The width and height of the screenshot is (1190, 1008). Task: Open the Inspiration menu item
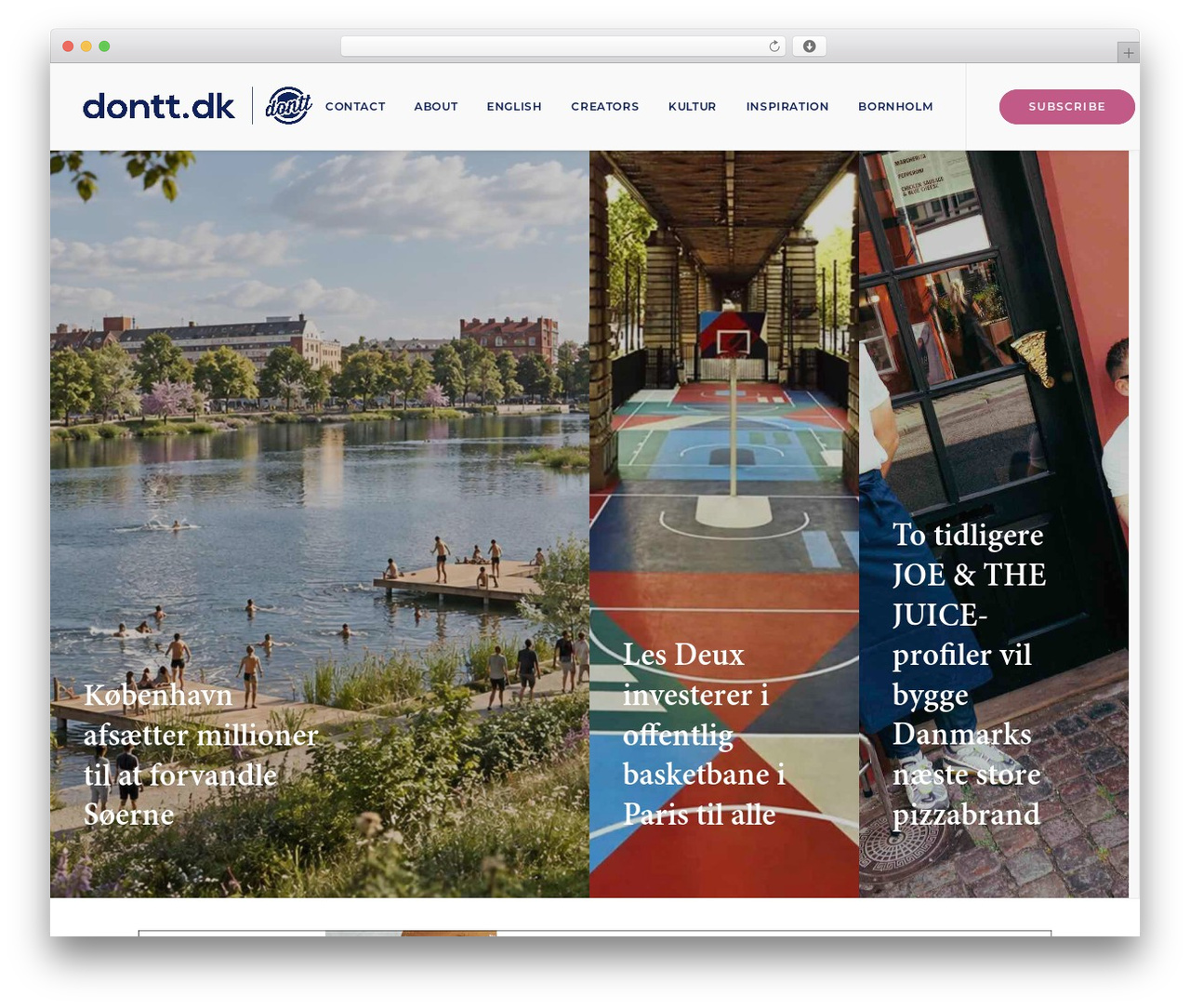click(x=787, y=107)
